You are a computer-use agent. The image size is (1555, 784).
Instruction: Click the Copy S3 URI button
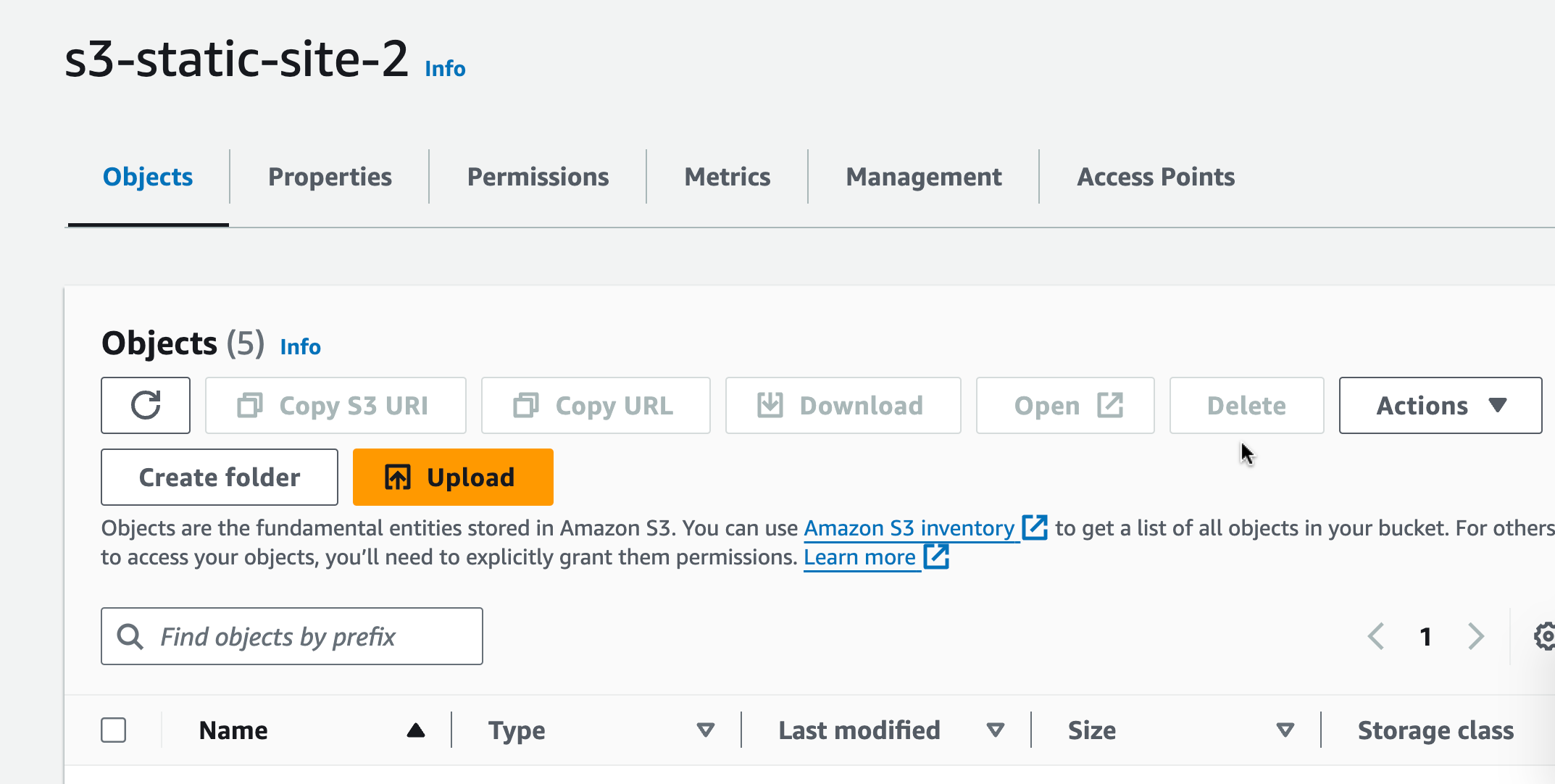[x=335, y=405]
